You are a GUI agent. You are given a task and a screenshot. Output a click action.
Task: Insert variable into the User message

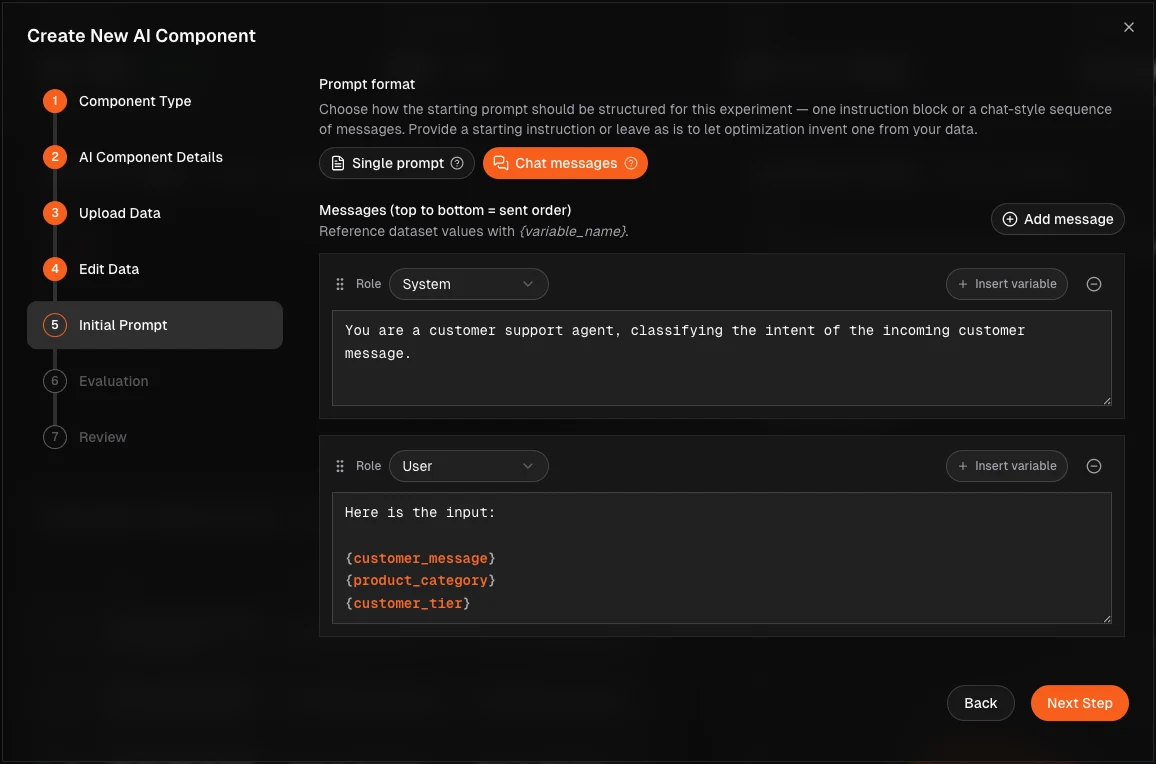tap(1006, 466)
